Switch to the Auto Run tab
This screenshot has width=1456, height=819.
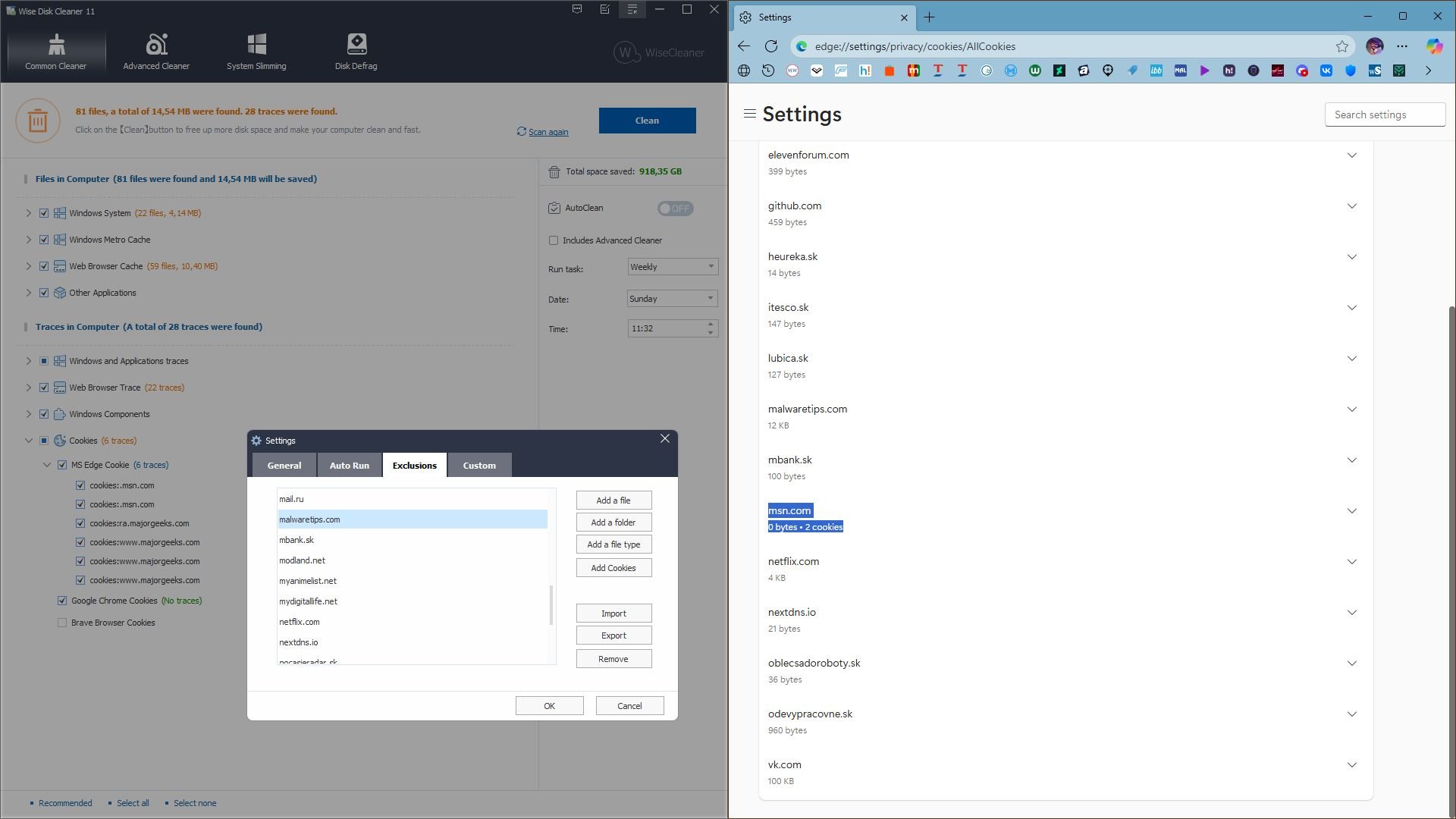point(350,466)
